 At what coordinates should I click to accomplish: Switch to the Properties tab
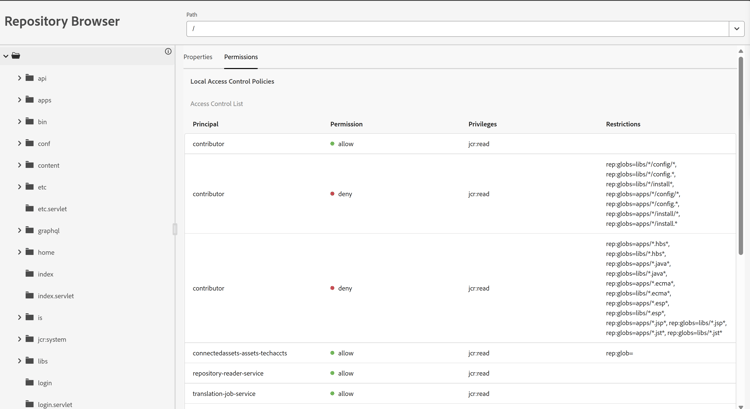[198, 57]
